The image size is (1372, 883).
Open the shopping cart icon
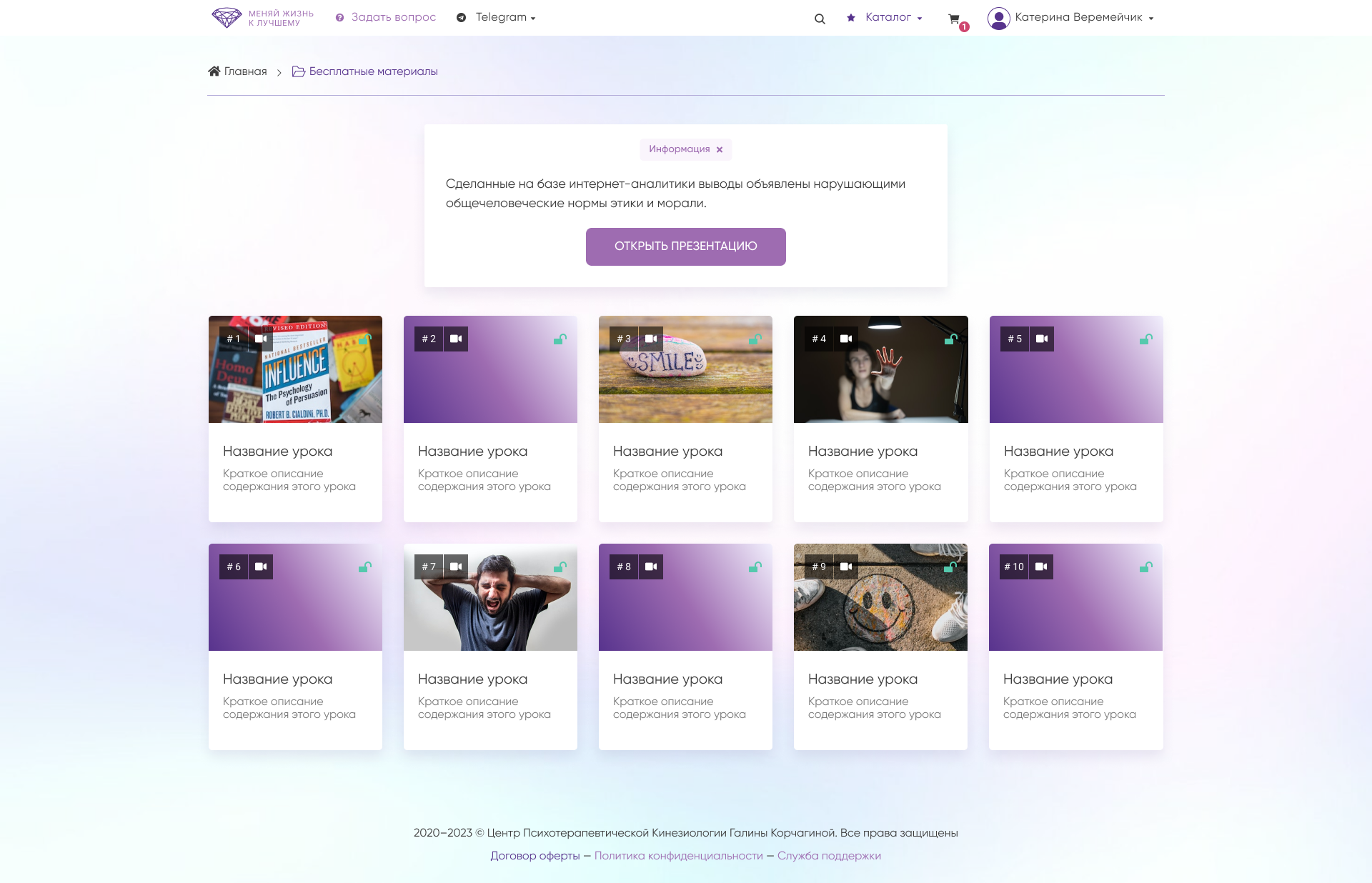954,19
